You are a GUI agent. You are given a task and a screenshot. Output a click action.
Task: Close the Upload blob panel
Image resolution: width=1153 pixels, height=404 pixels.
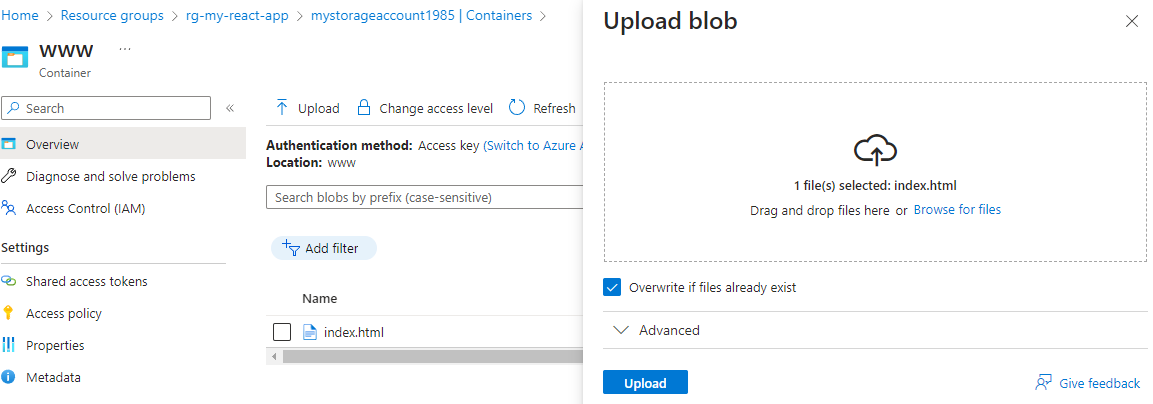[1132, 21]
